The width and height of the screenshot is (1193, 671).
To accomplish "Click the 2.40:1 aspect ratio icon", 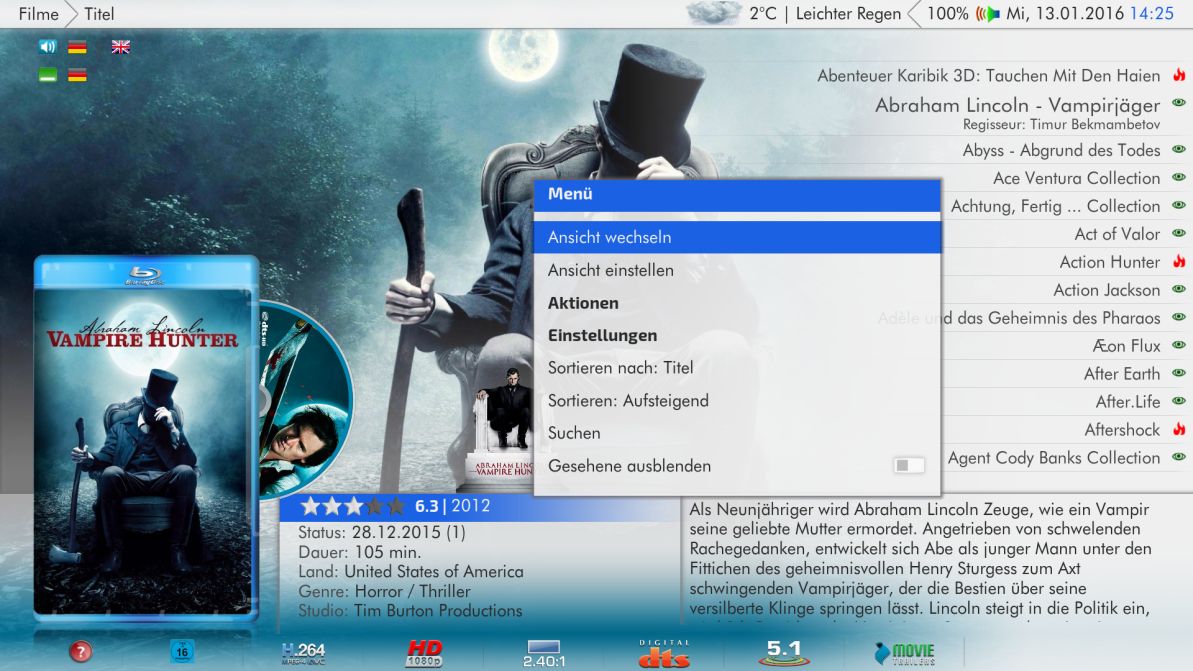I will click(x=544, y=654).
